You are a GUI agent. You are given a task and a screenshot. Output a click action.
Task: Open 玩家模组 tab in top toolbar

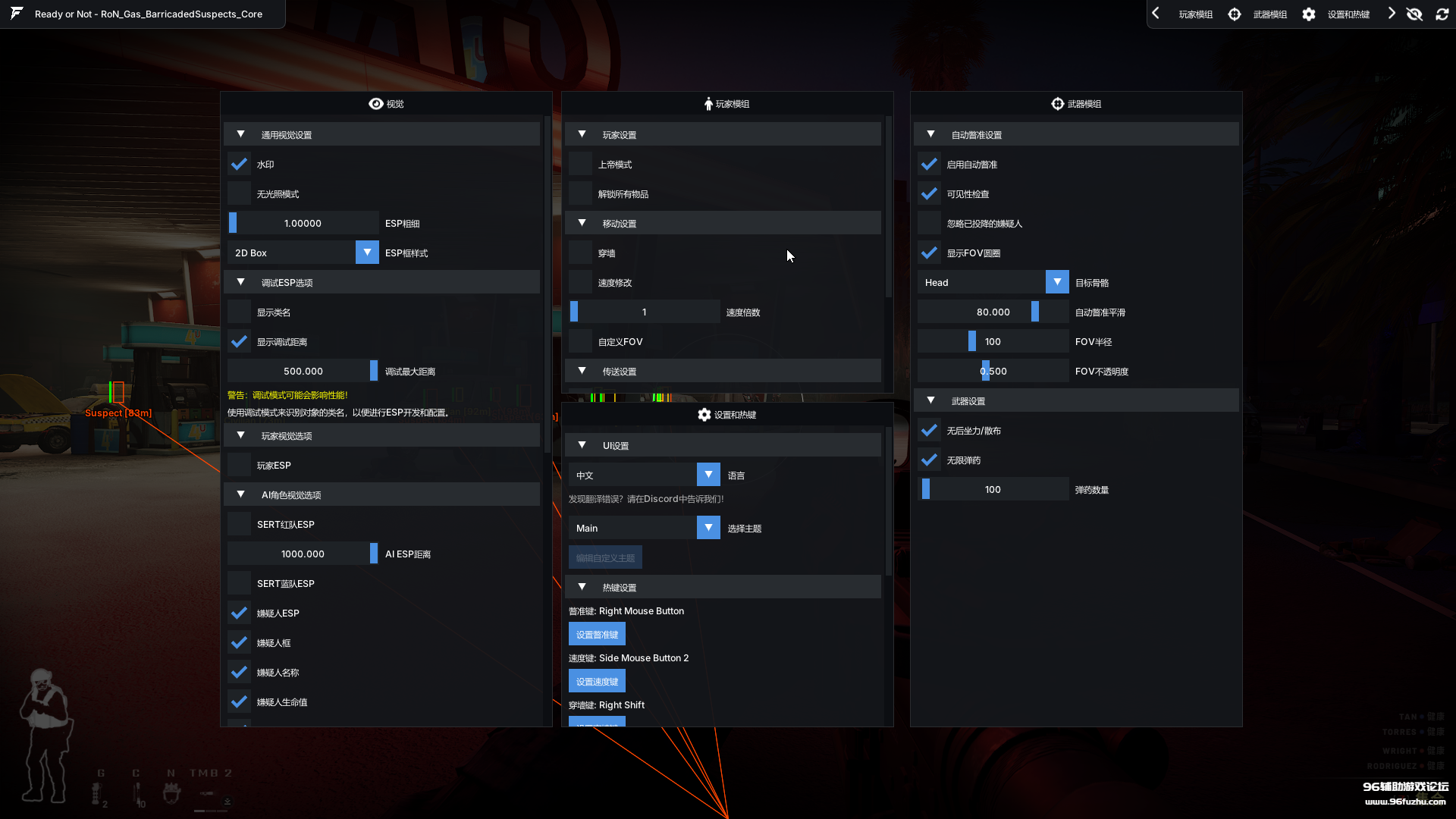pyautogui.click(x=1195, y=14)
